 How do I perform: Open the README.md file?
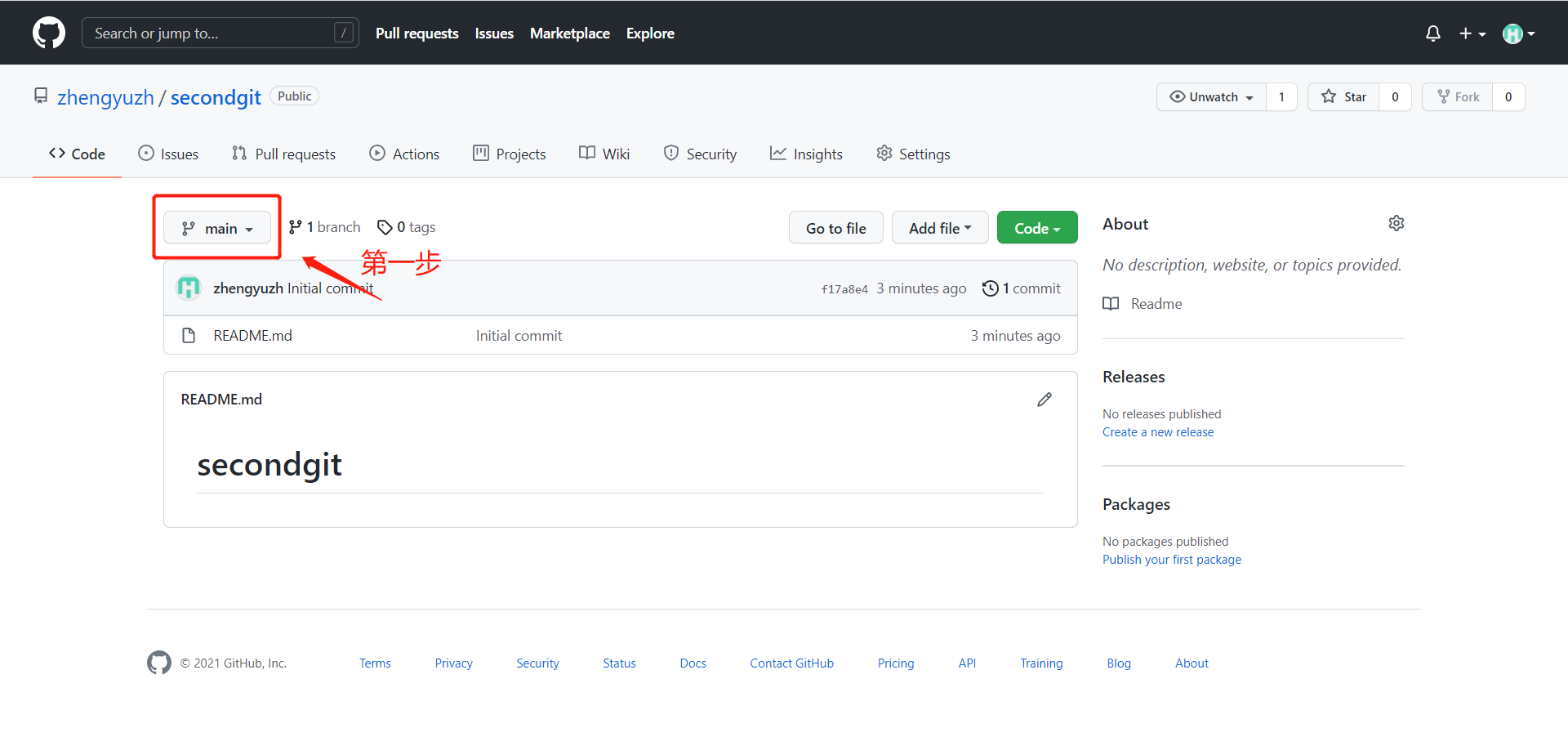[x=252, y=335]
